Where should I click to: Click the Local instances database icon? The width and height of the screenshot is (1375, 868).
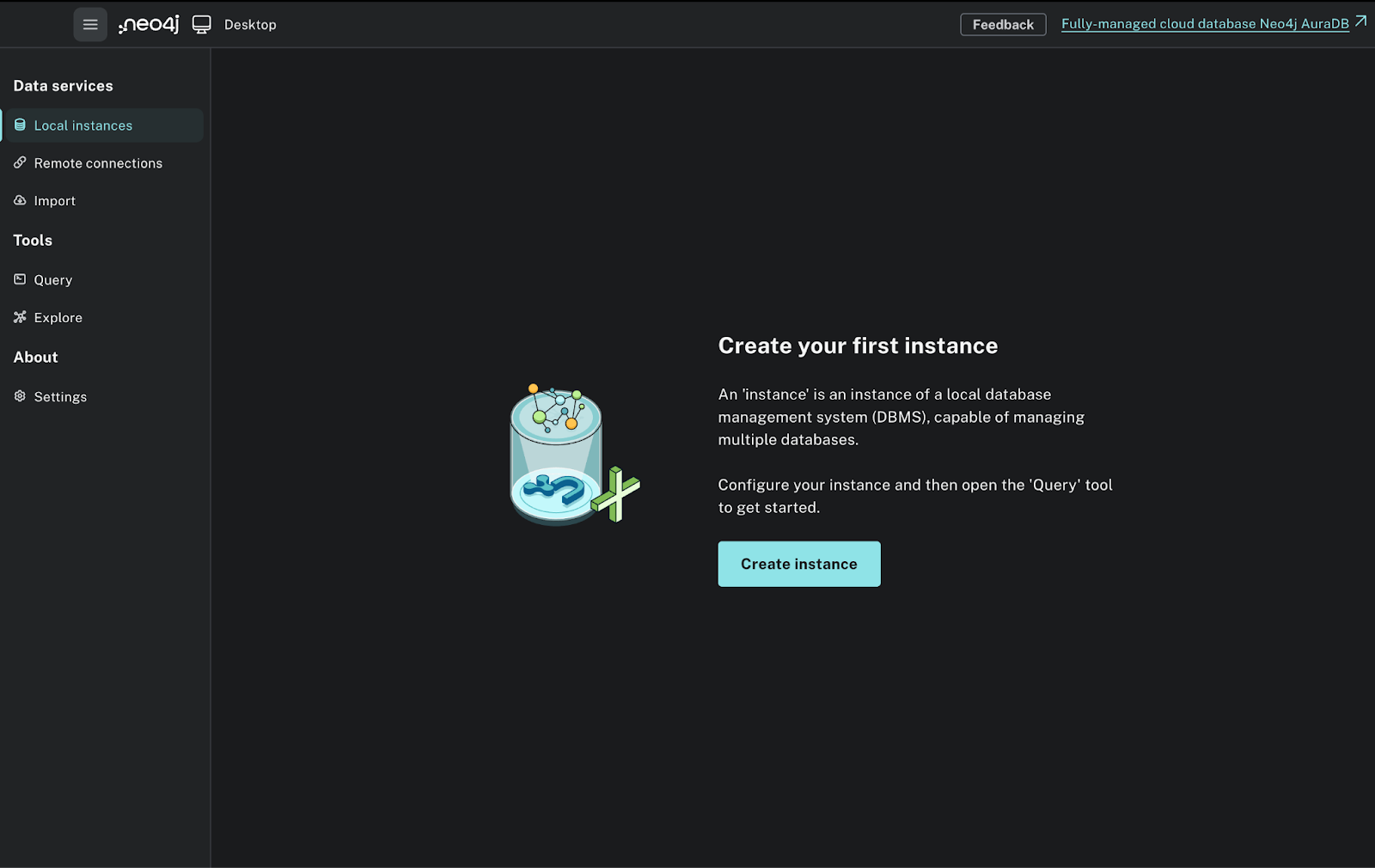click(x=20, y=125)
